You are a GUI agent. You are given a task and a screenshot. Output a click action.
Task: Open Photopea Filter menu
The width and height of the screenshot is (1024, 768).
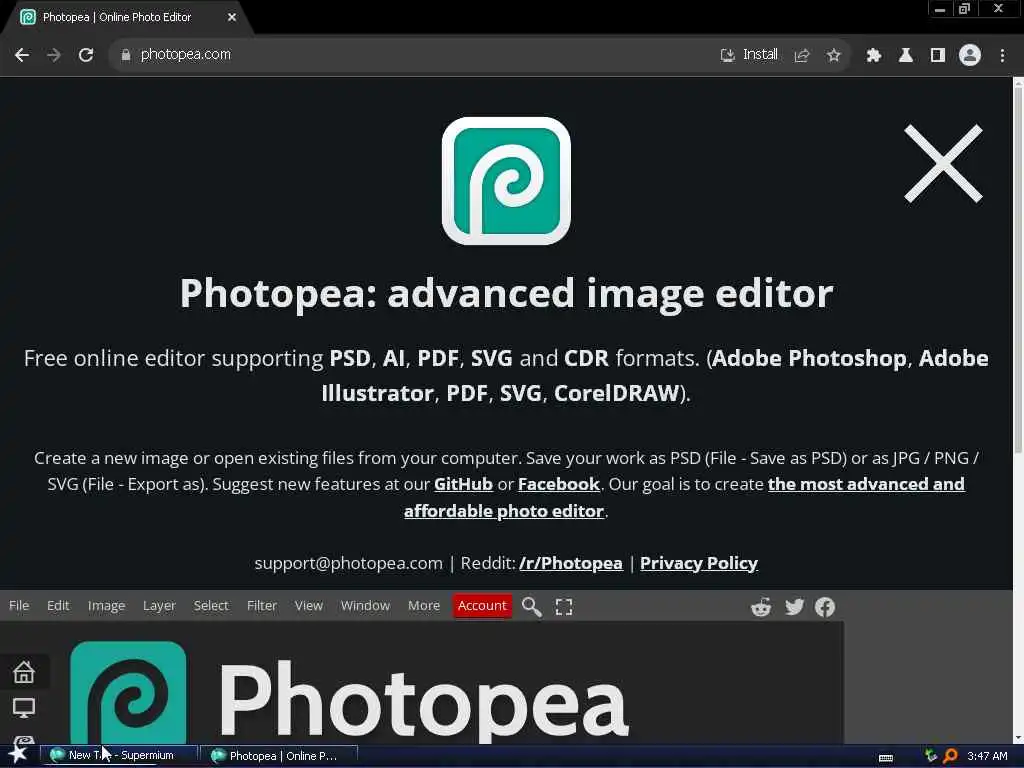tap(262, 605)
